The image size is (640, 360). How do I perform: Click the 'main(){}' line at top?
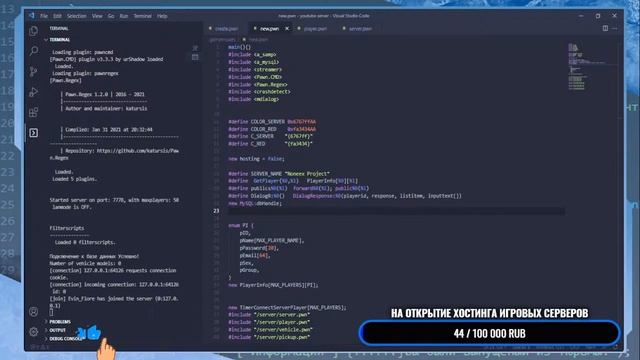coord(239,47)
